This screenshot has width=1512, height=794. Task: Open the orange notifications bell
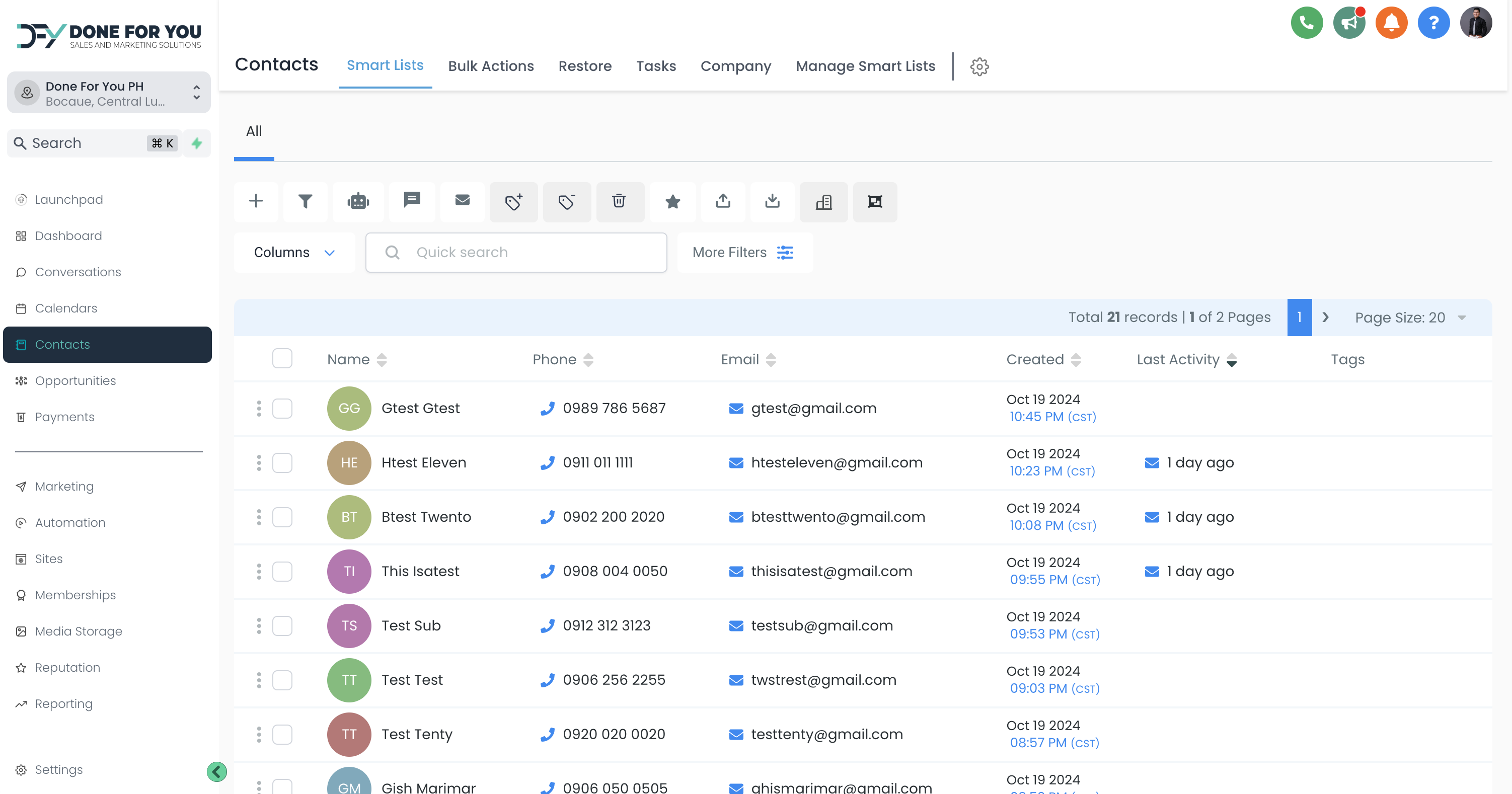point(1392,23)
